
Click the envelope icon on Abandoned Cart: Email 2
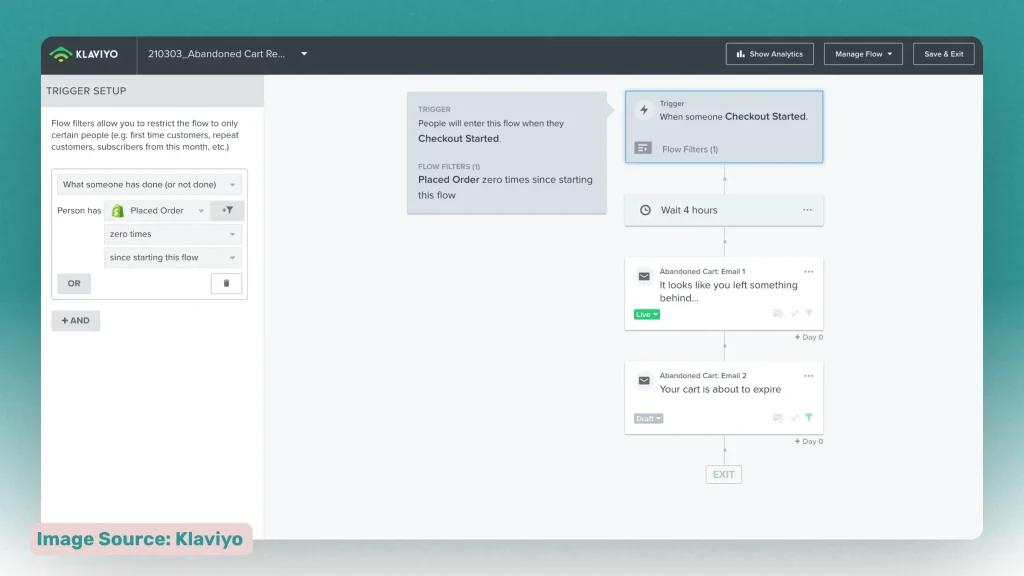[x=644, y=380]
